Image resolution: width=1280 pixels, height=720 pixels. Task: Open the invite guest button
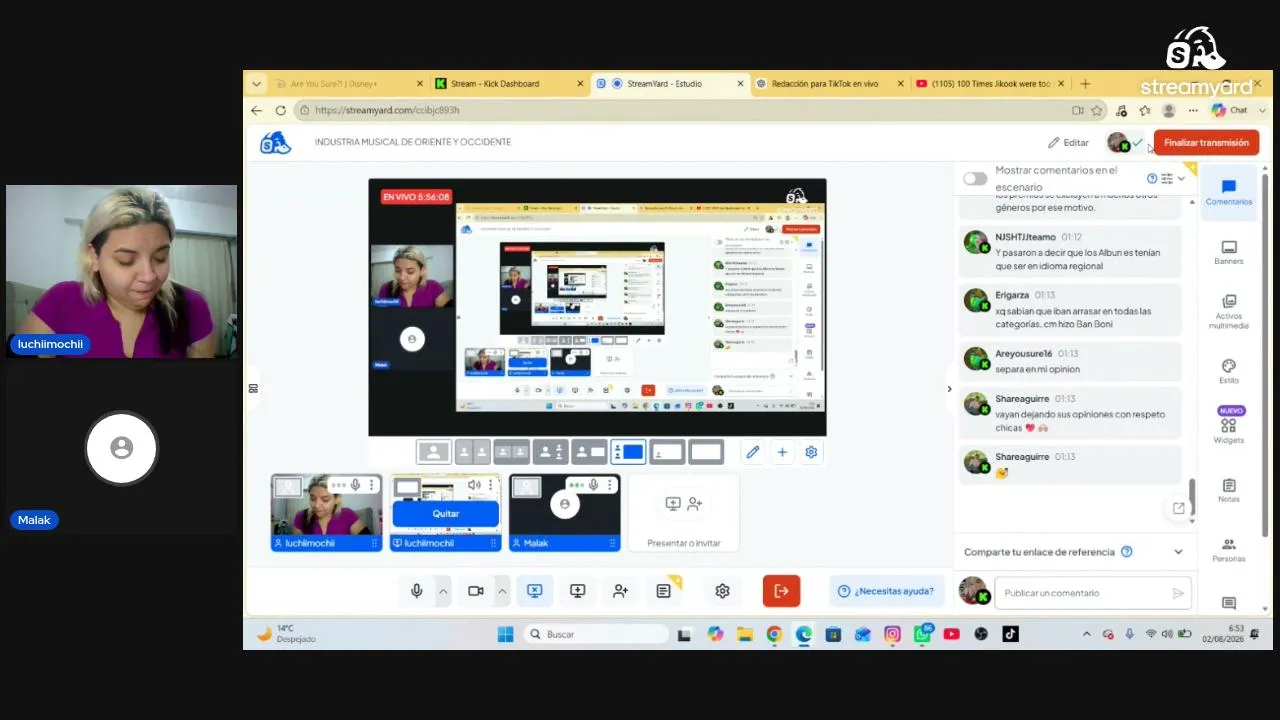[x=620, y=591]
